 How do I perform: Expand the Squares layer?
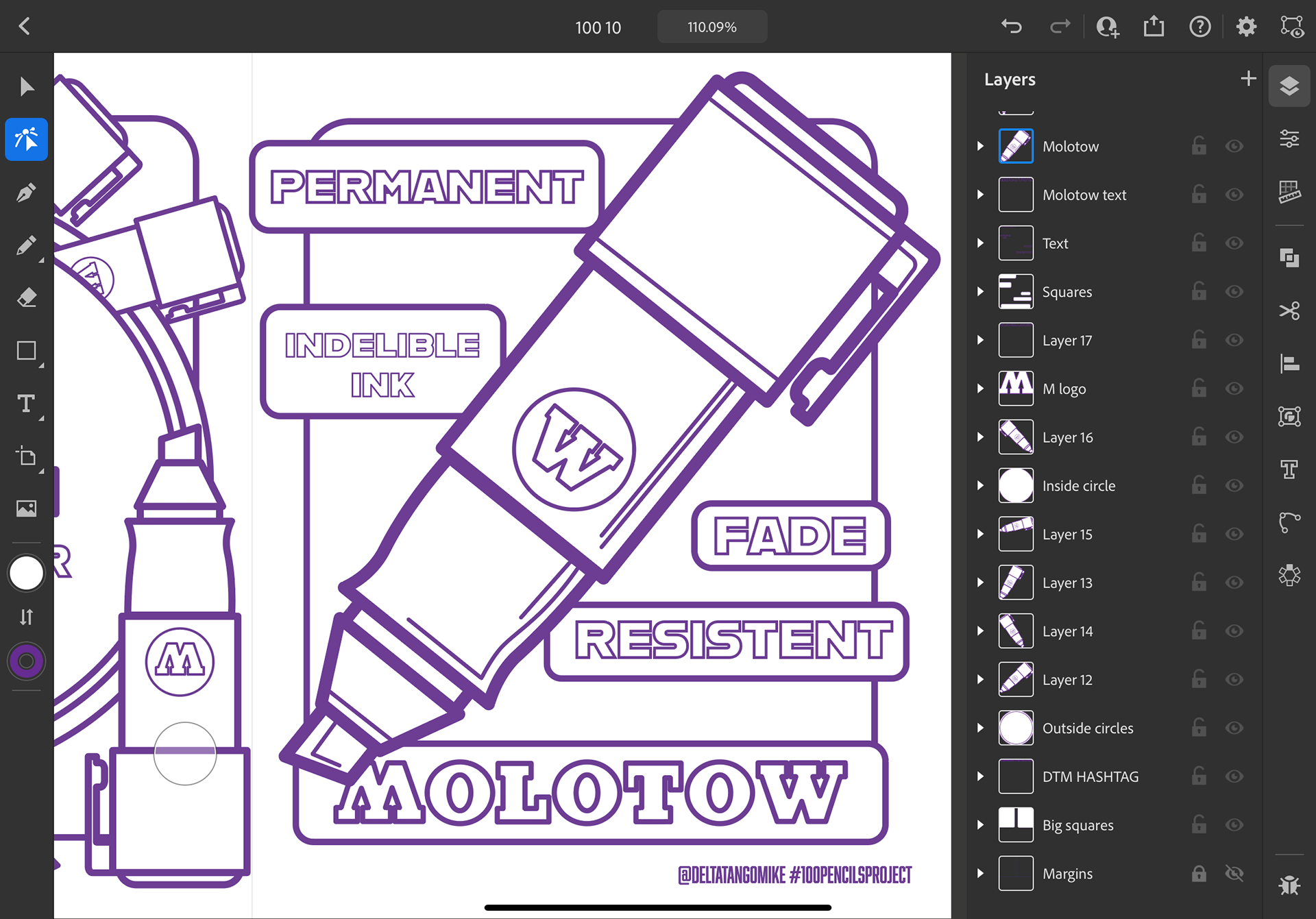tap(981, 291)
